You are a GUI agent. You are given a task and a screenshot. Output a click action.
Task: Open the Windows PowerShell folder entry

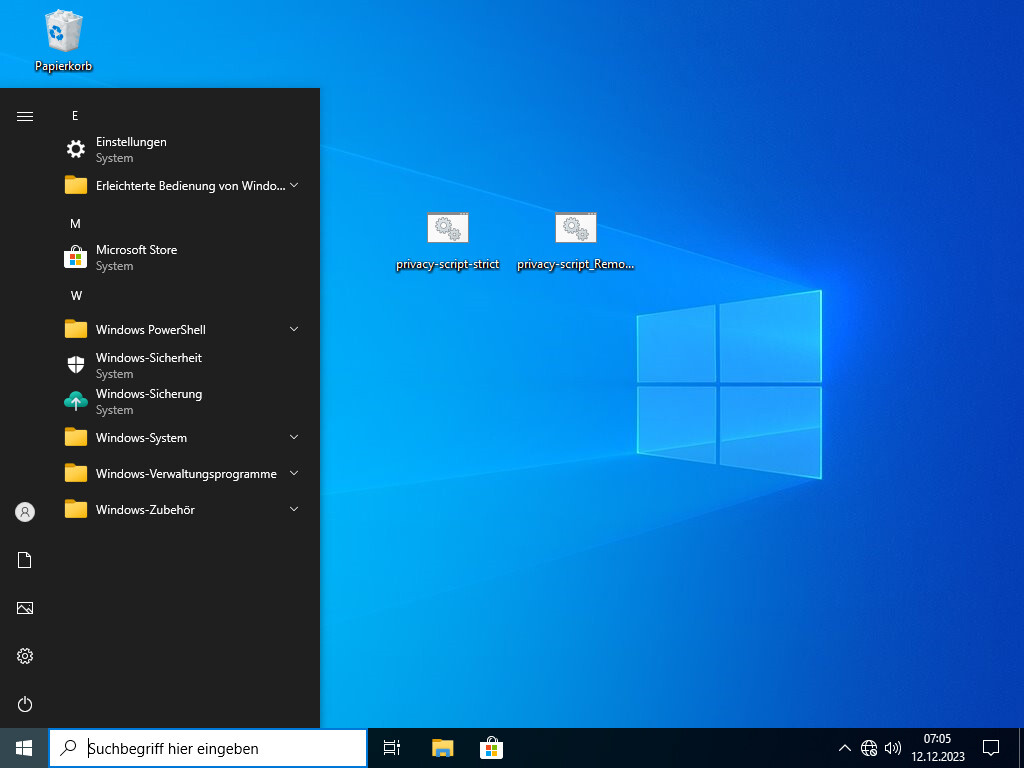coord(183,329)
